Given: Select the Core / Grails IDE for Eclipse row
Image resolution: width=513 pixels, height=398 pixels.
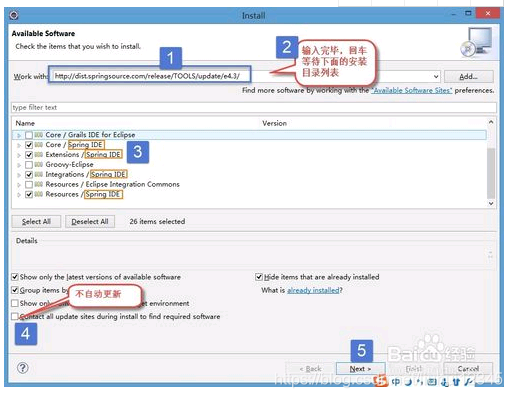Looking at the screenshot, I should tap(250, 135).
